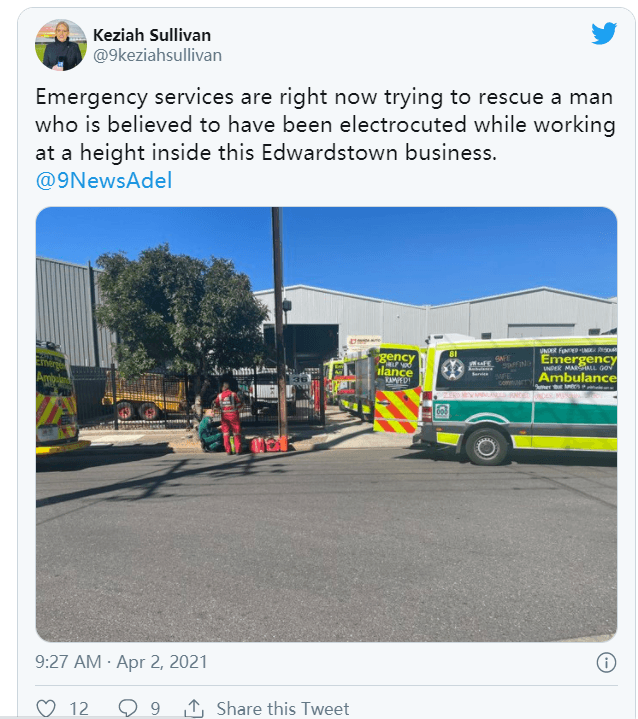638x719 pixels.
Task: Click the words 'Edwardstown business' in the tweet
Action: (379, 153)
